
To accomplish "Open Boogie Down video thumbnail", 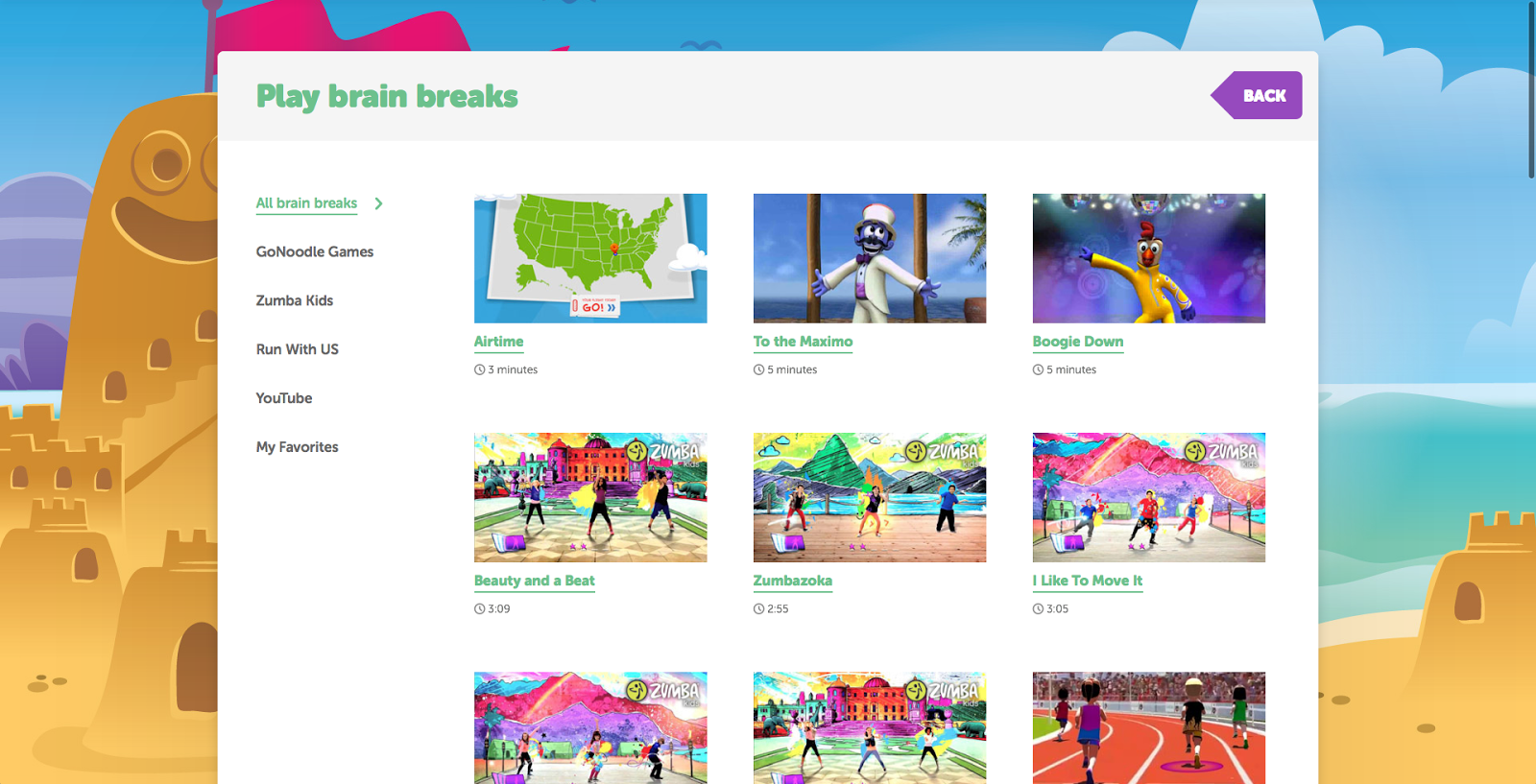I will click(1149, 258).
